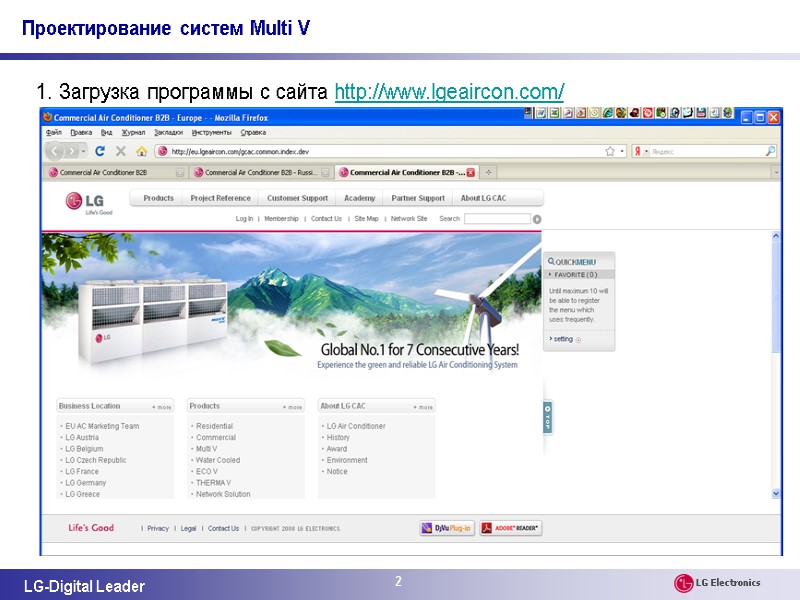800x600 pixels.
Task: Click the Reload page icon in Firefox toolbar
Action: point(100,151)
